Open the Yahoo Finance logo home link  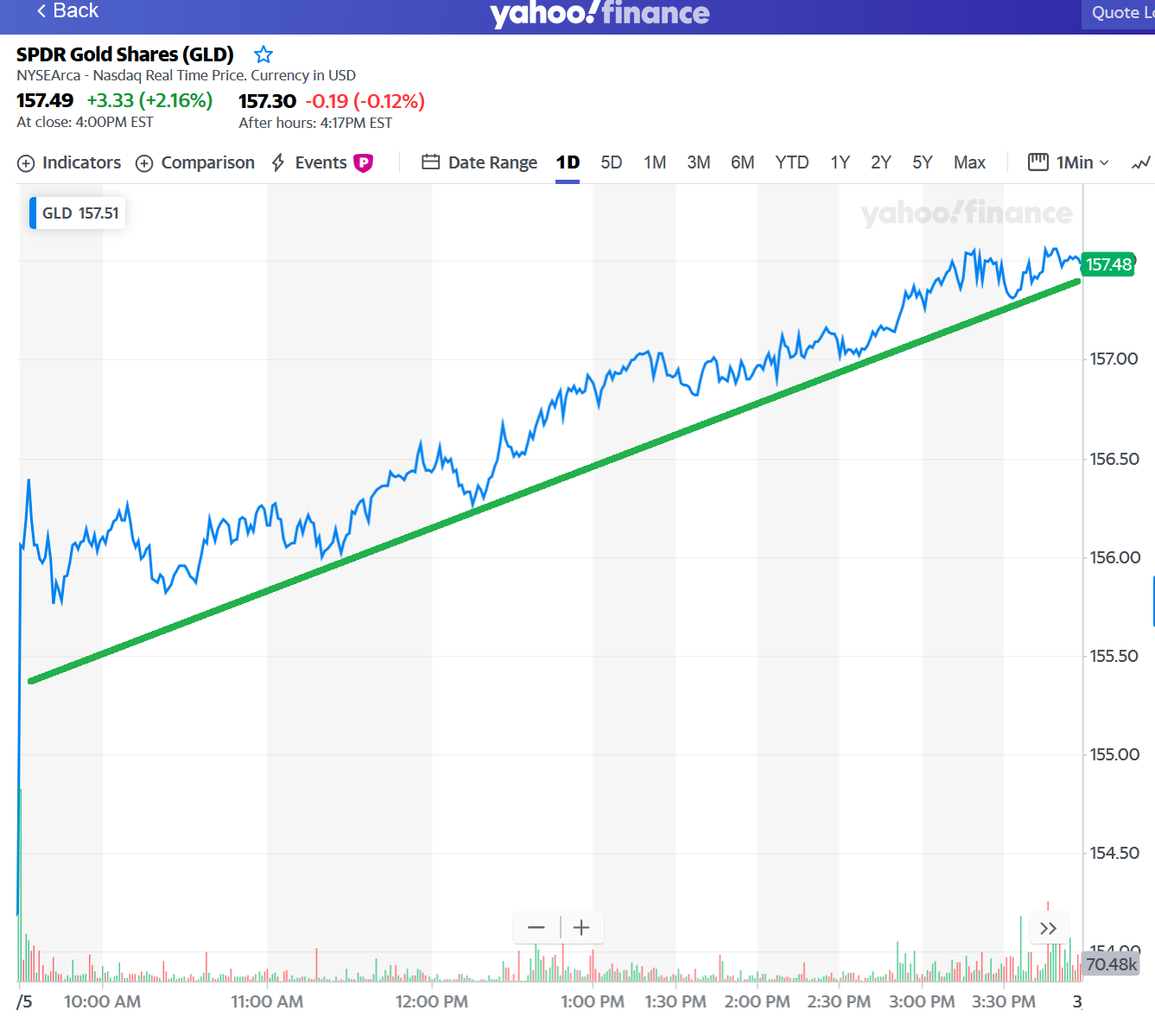click(x=600, y=13)
